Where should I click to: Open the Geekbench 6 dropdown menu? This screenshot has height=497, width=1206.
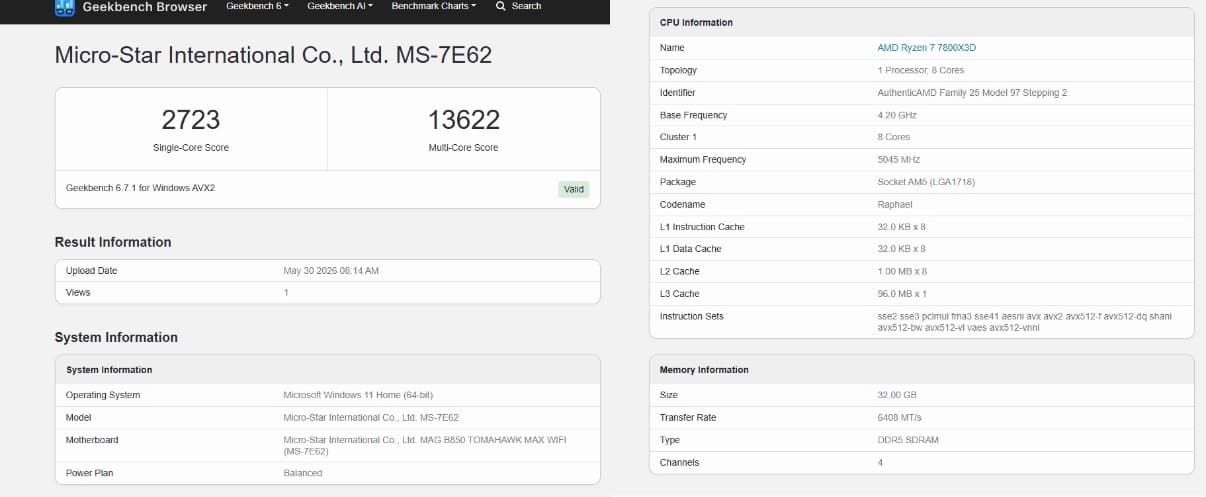[257, 6]
